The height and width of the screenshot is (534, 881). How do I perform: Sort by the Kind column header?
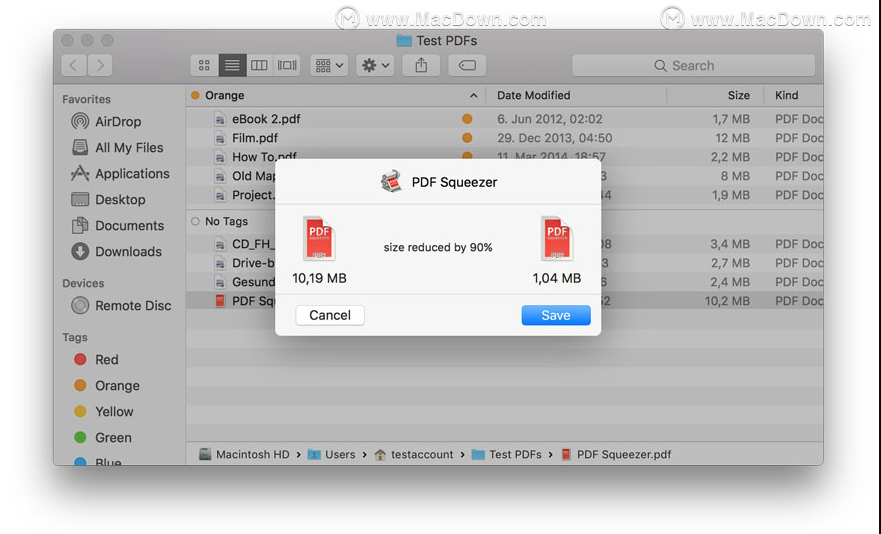(x=787, y=96)
